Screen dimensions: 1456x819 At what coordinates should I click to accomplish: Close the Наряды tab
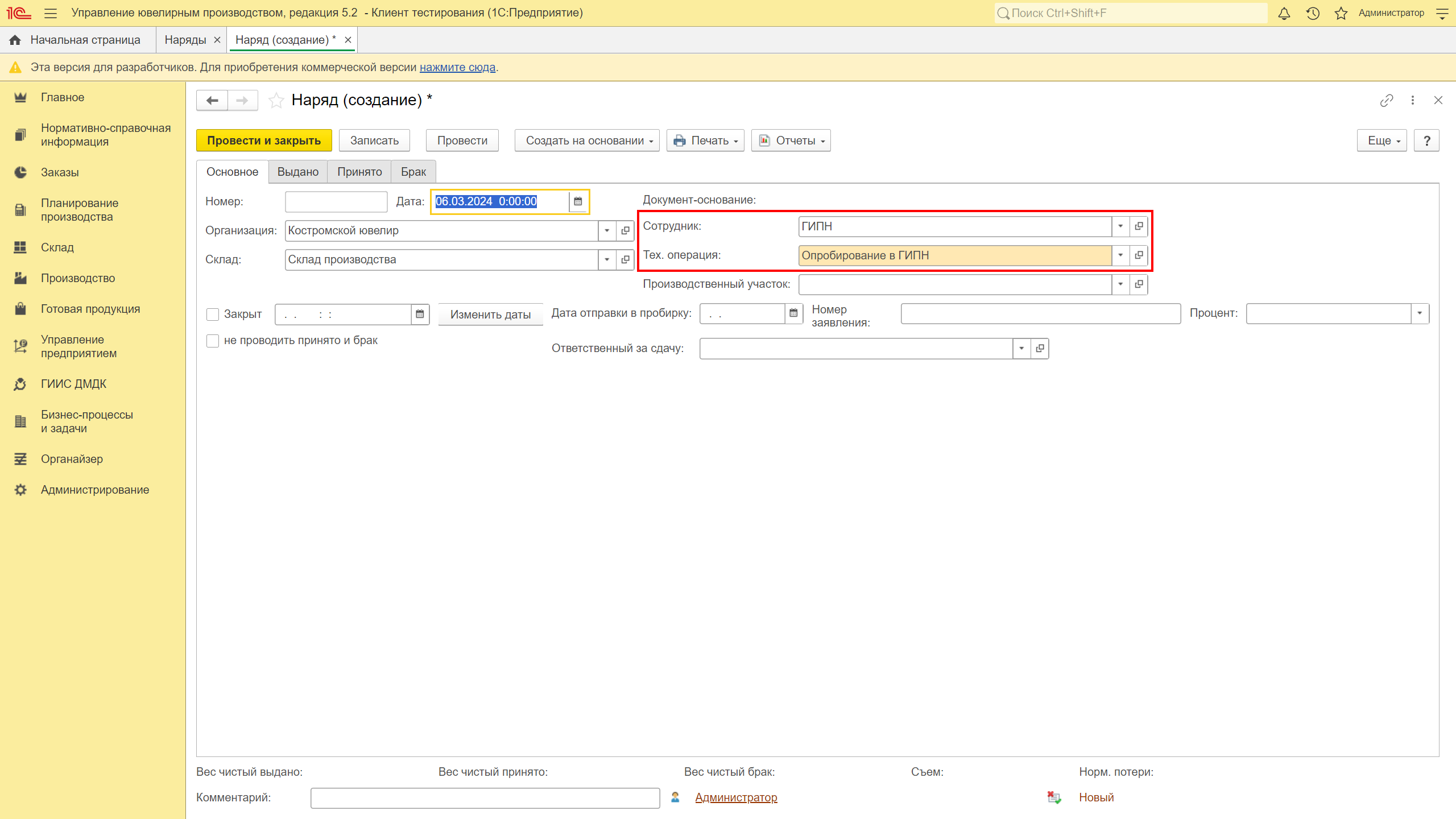point(217,40)
